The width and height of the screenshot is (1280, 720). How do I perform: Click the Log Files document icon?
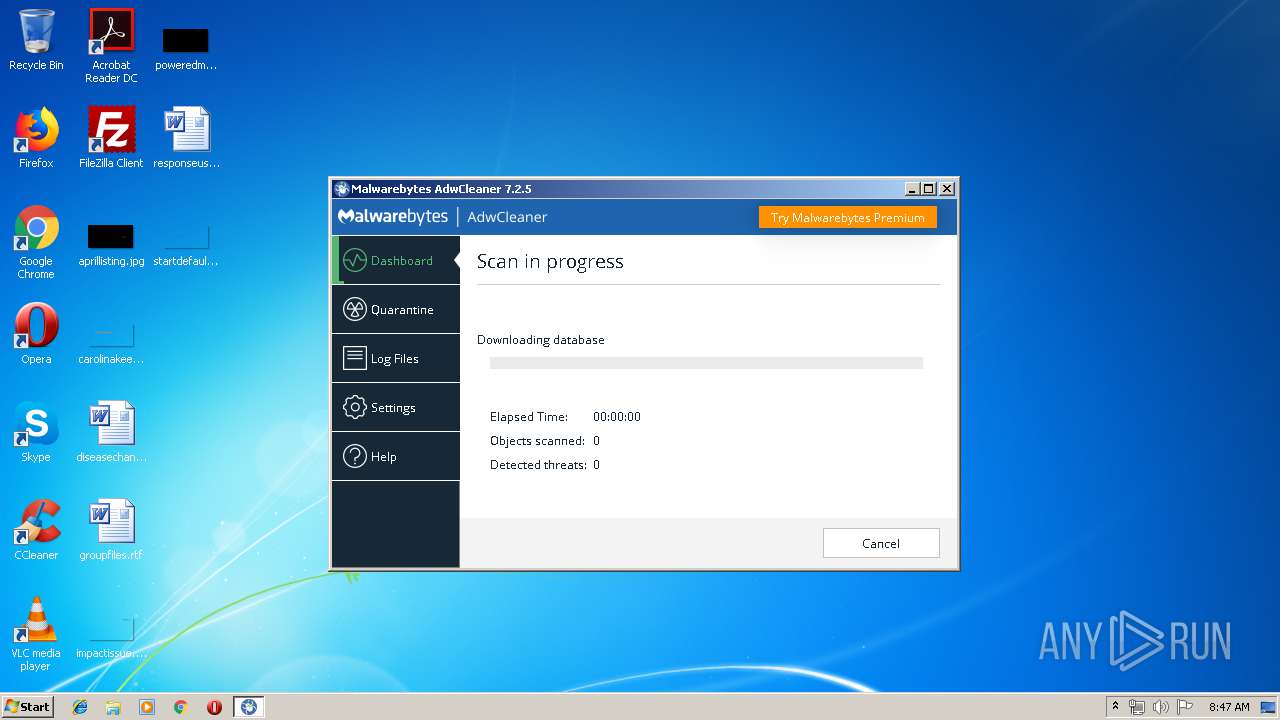(x=354, y=358)
